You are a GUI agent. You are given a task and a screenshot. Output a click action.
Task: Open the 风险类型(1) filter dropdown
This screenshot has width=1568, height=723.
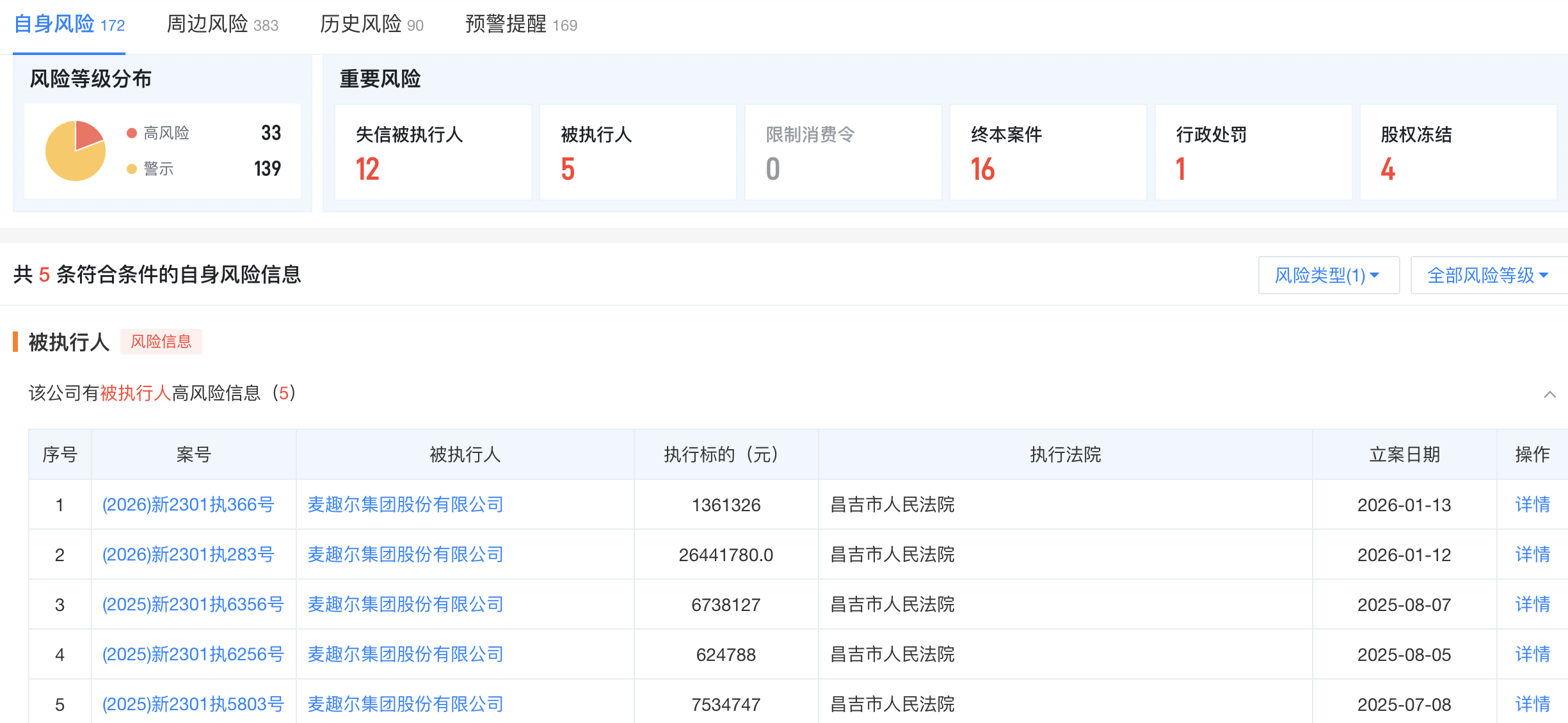click(x=1328, y=274)
